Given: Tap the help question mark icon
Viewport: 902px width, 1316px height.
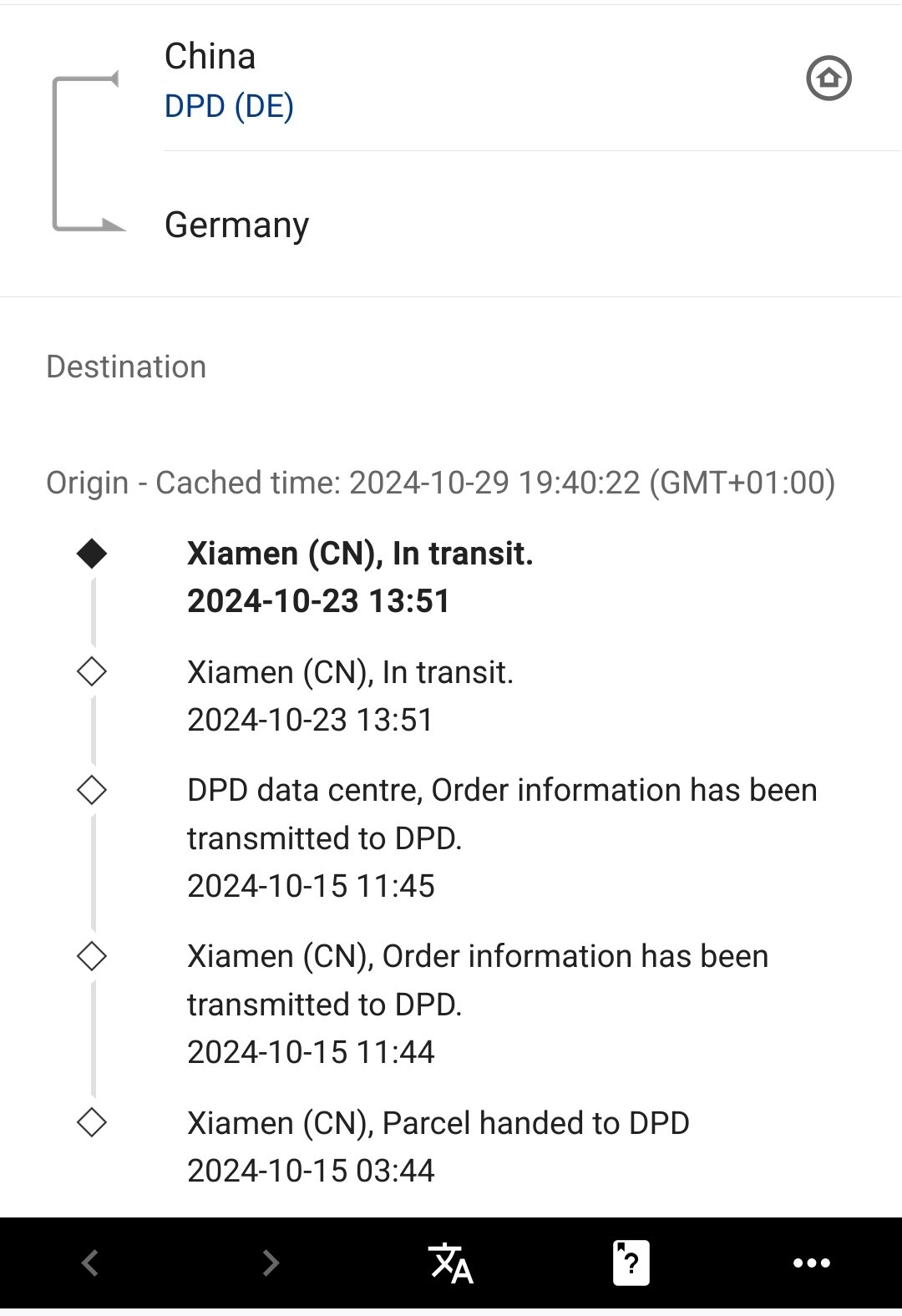Looking at the screenshot, I should pos(631,1262).
